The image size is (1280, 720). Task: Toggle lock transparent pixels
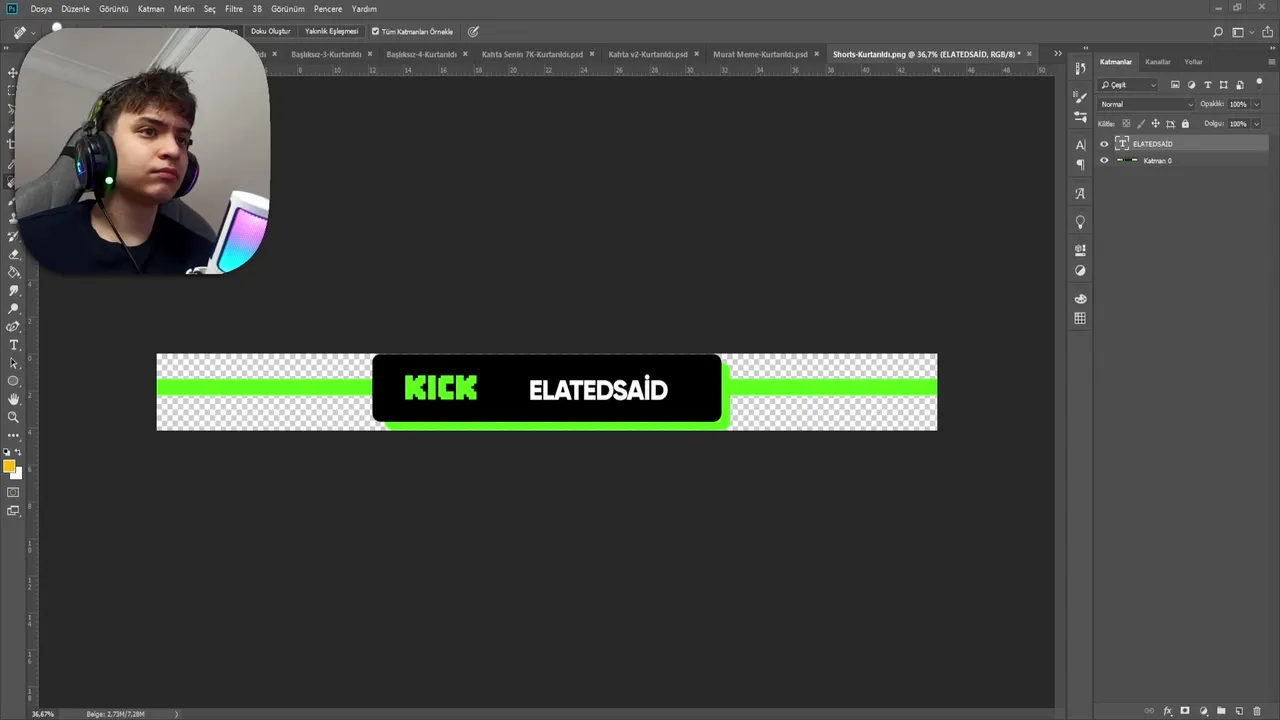point(1126,123)
